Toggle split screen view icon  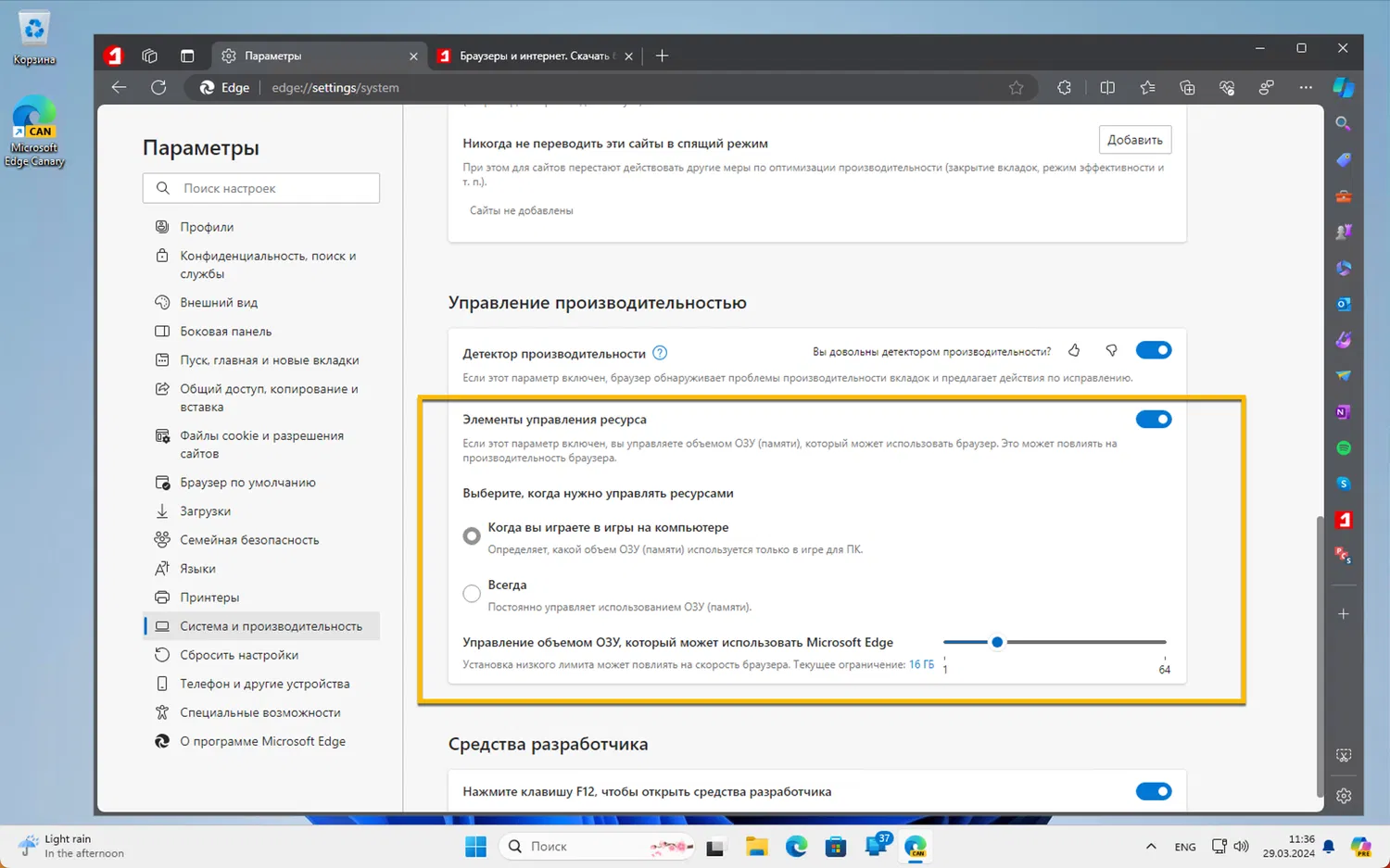click(x=1107, y=87)
